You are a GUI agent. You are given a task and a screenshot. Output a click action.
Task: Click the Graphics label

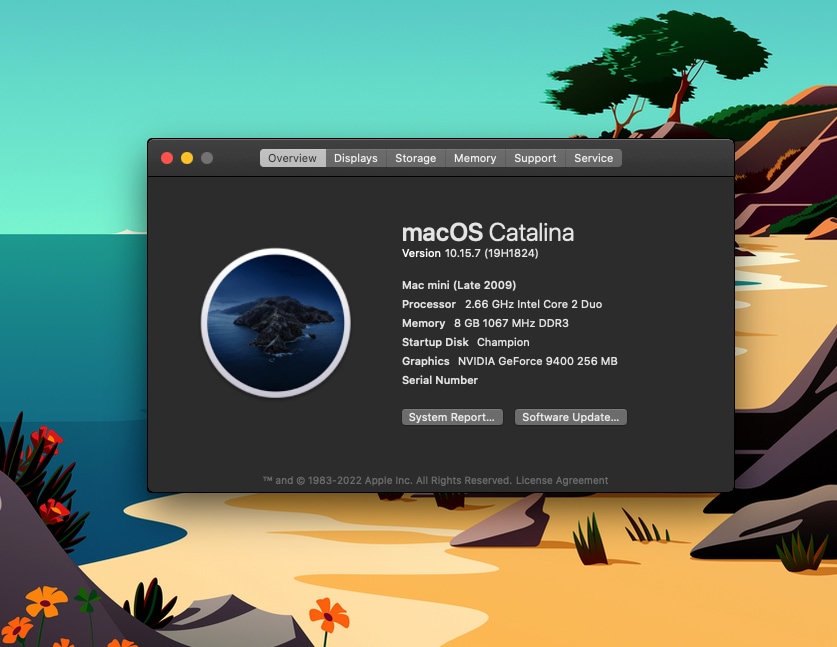tap(425, 361)
